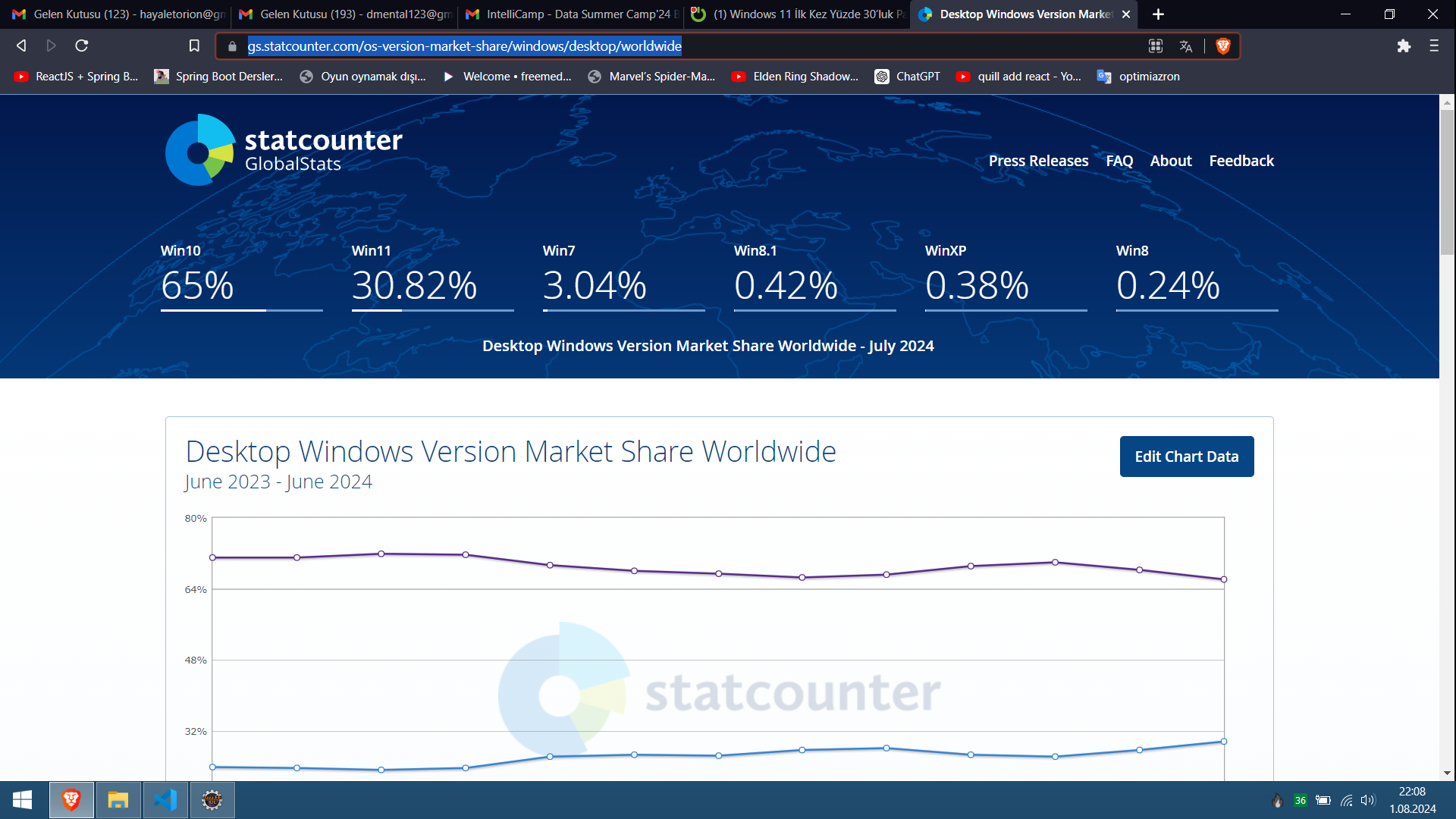The image size is (1456, 819).
Task: Open File Explorer from taskbar
Action: pyautogui.click(x=118, y=800)
